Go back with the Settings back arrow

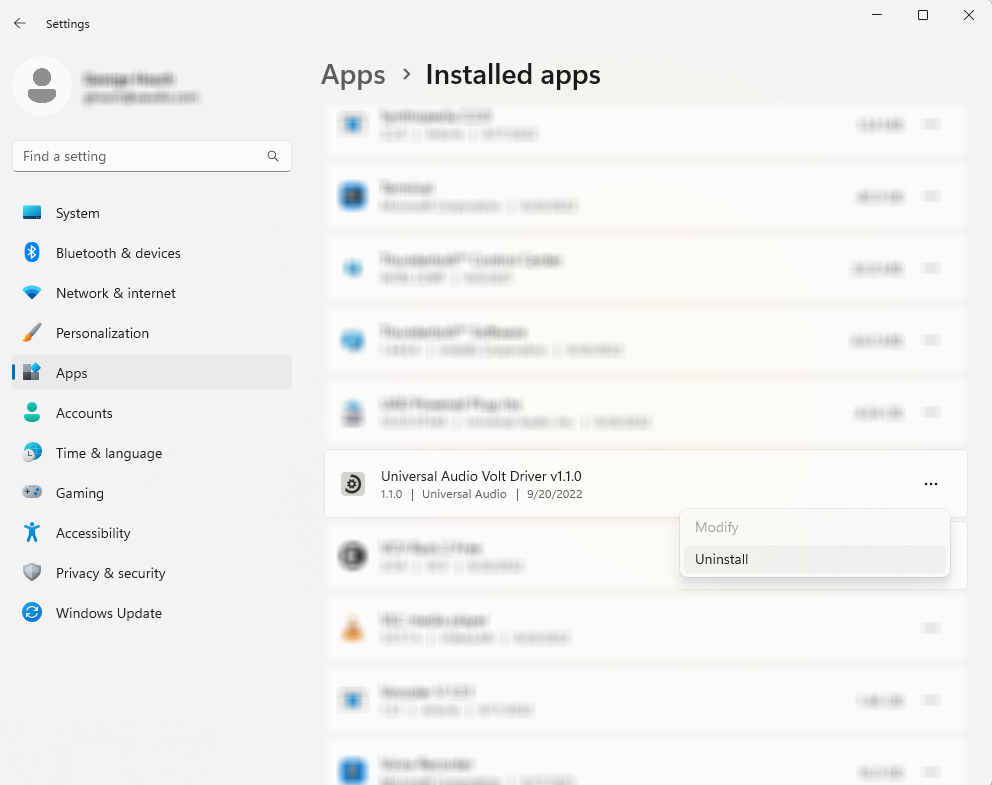pos(20,23)
